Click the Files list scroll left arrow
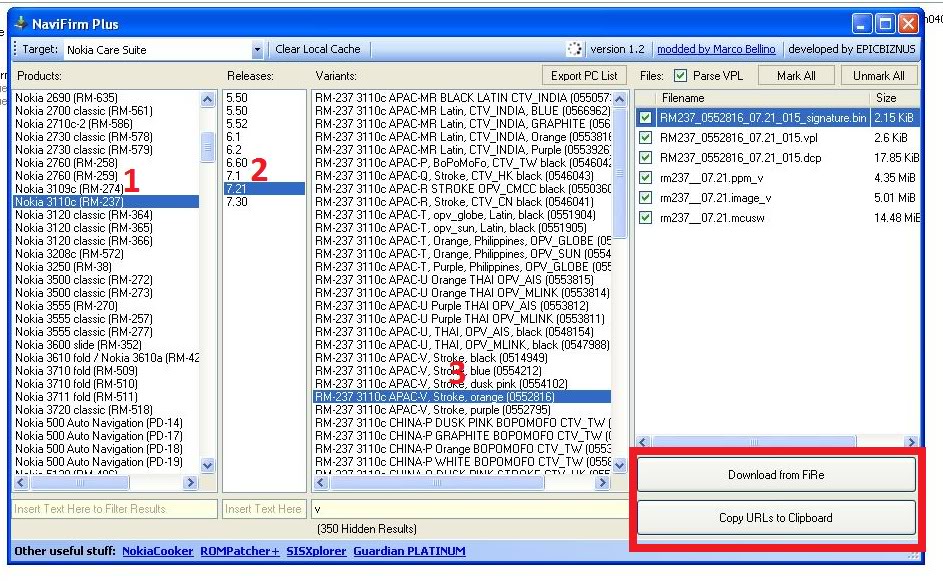Image resolution: width=943 pixels, height=585 pixels. coord(642,442)
